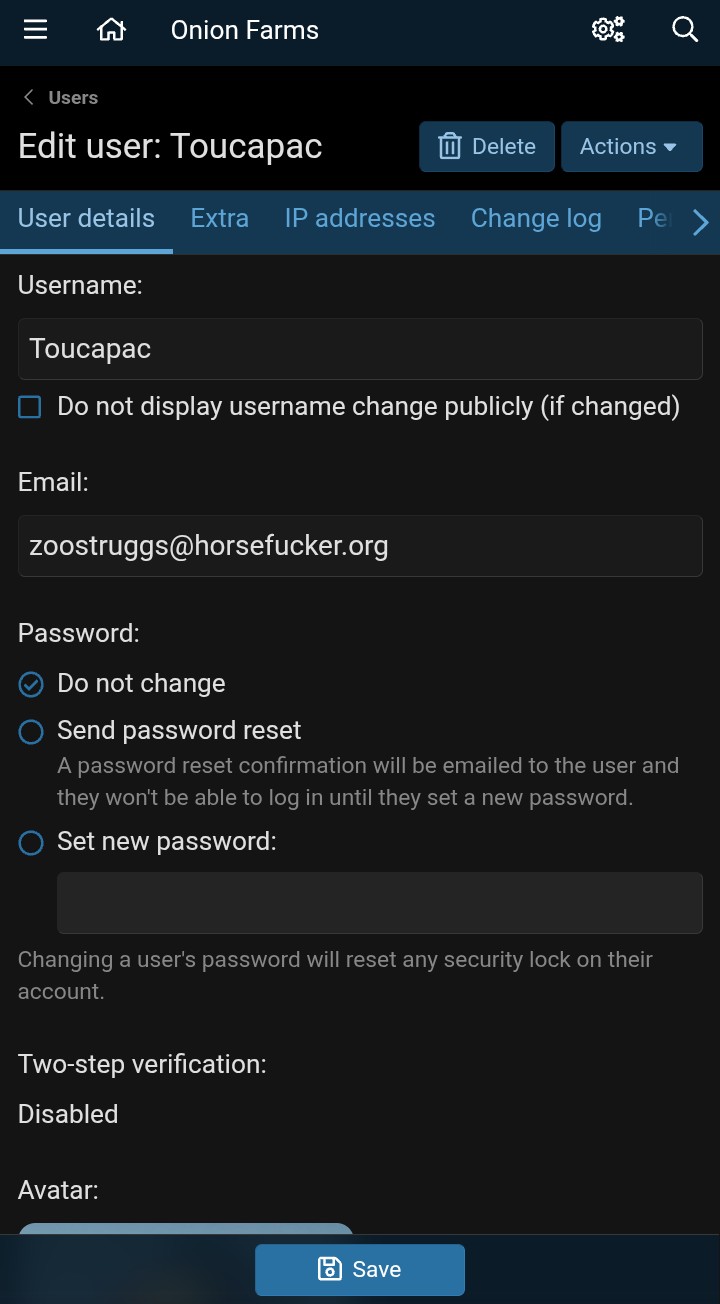Switch to the Extra tab
The image size is (720, 1304).
pyautogui.click(x=220, y=219)
